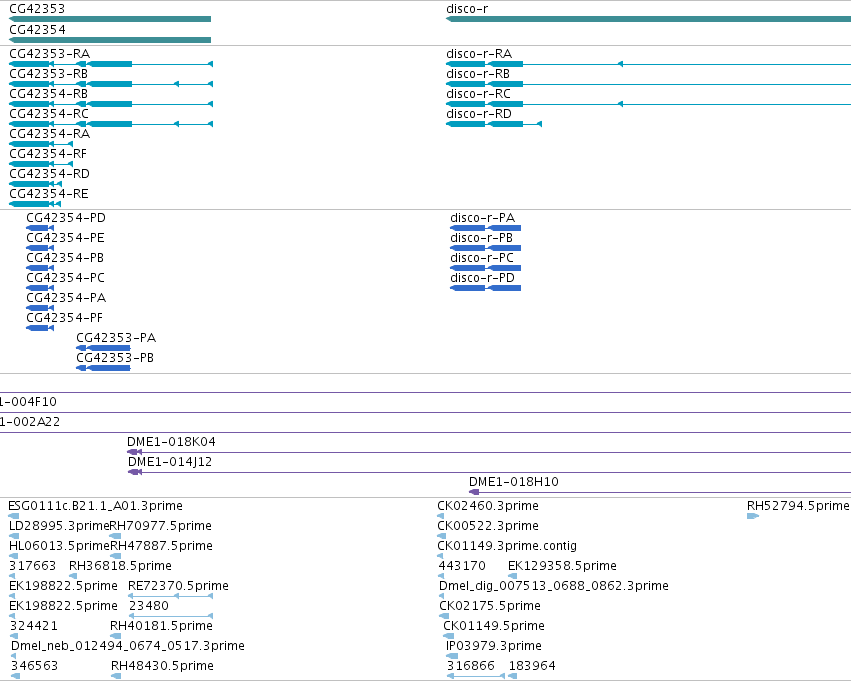Screen dimensions: 851x681
Task: Click the disco-r-RD transcript label
Action: 479,114
